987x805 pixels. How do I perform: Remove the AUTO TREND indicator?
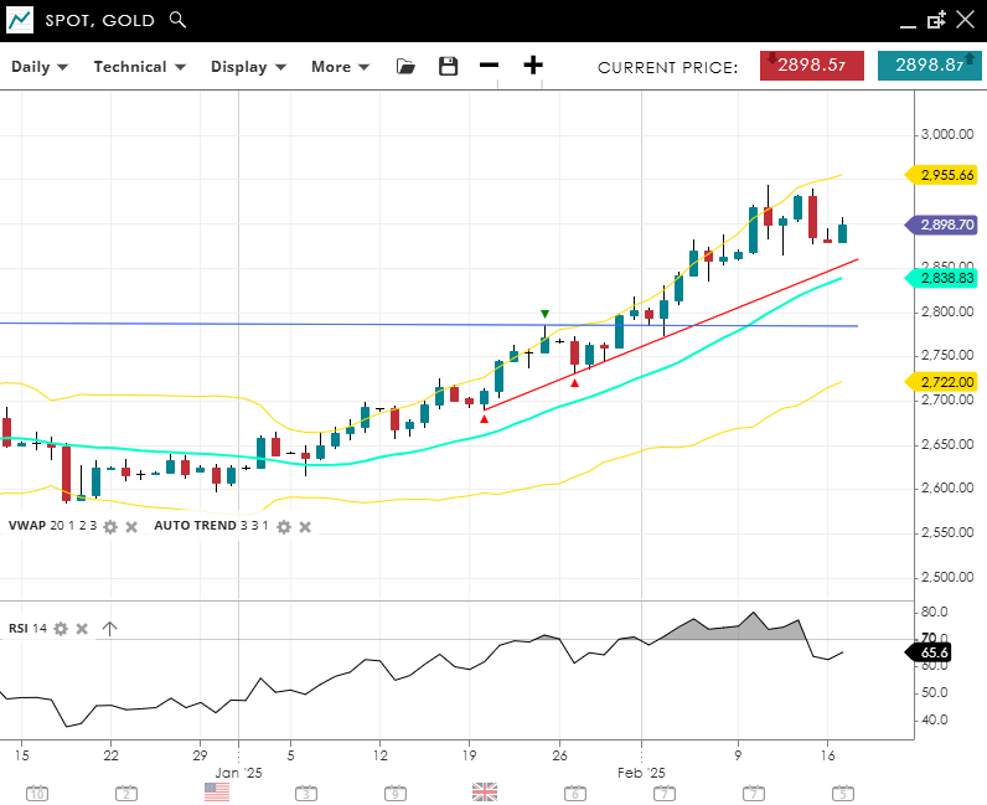[x=305, y=526]
